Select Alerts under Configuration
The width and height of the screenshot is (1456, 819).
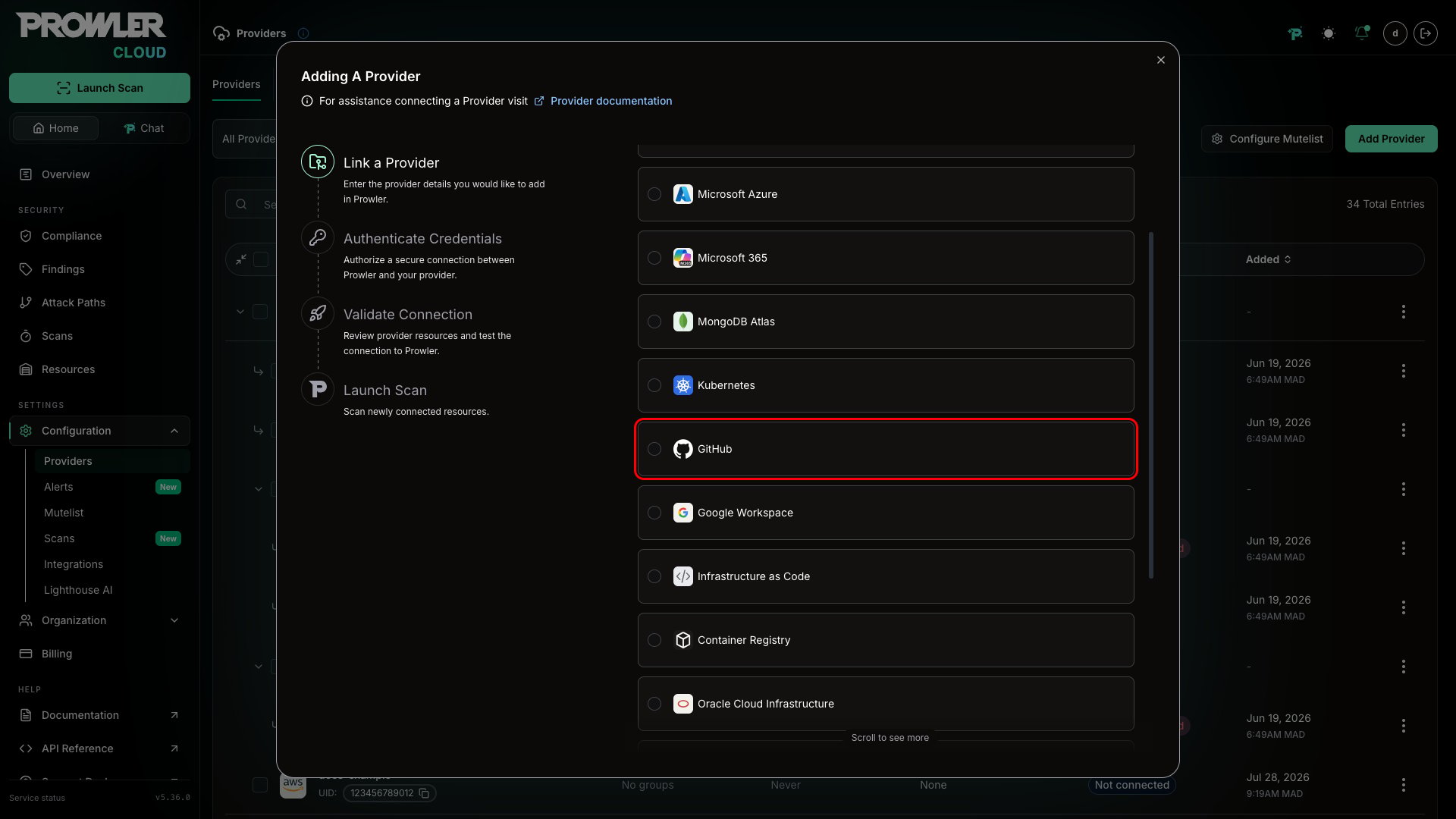[112, 487]
